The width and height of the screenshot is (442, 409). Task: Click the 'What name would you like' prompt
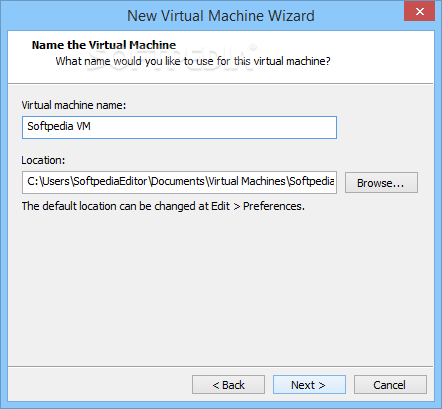(x=193, y=61)
